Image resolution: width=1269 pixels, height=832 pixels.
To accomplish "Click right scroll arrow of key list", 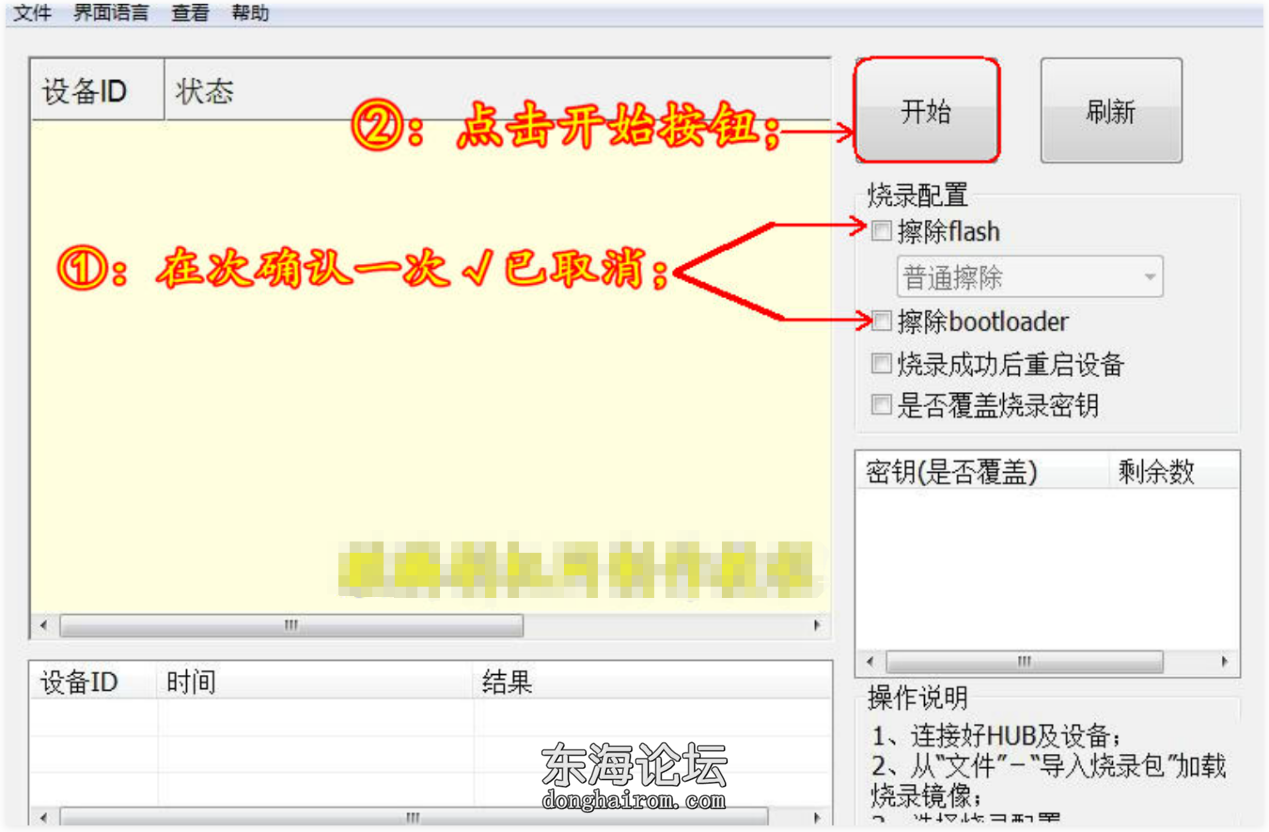I will click(1225, 662).
